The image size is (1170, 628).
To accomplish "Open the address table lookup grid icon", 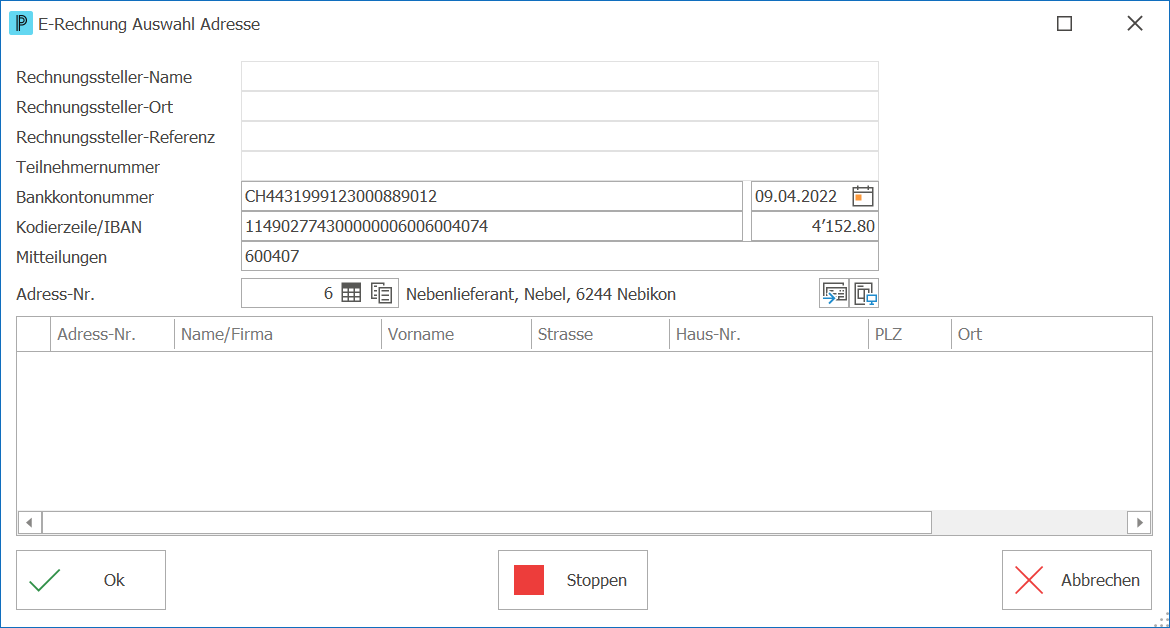I will tap(351, 293).
